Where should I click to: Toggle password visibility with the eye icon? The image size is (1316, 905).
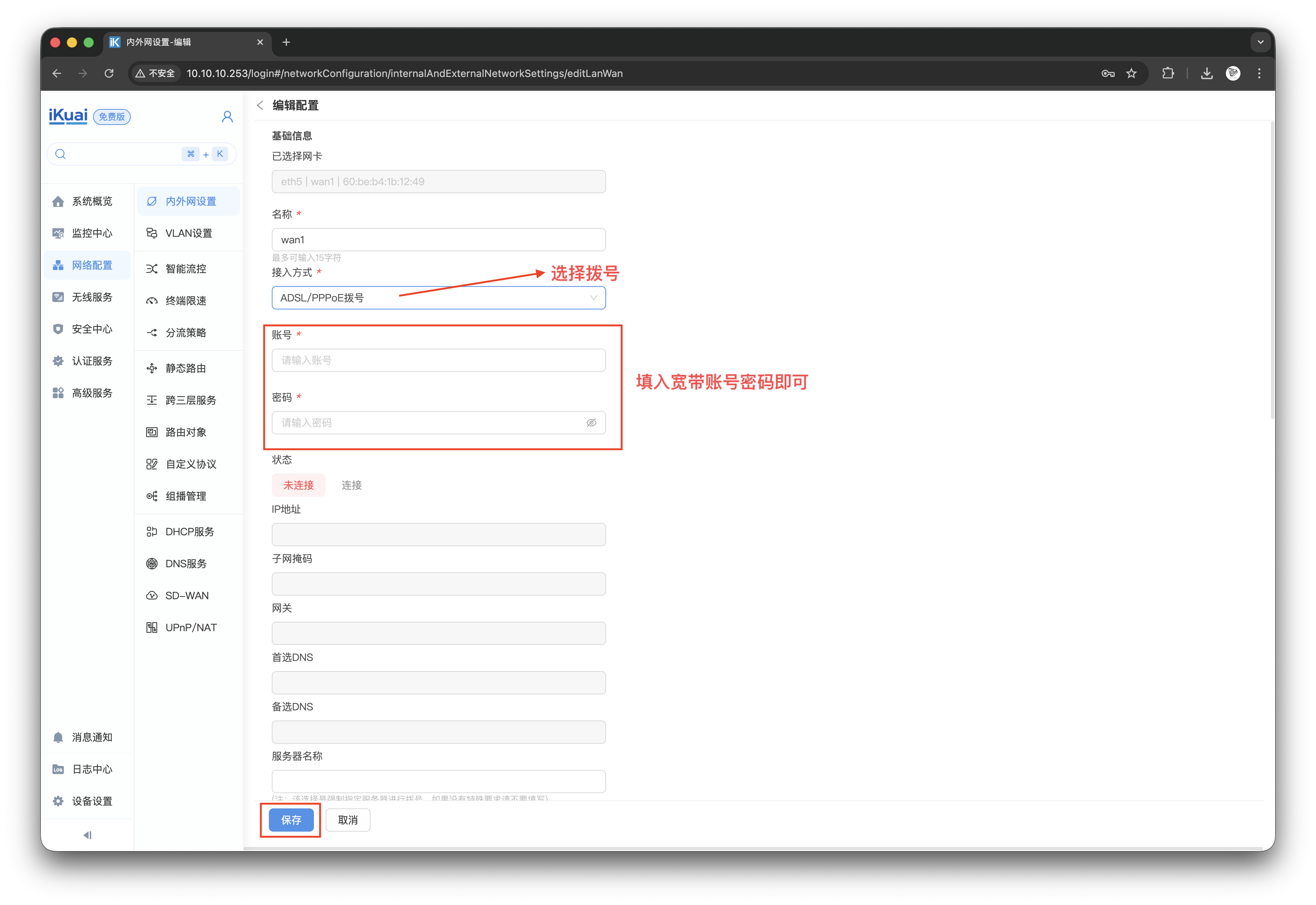point(591,423)
